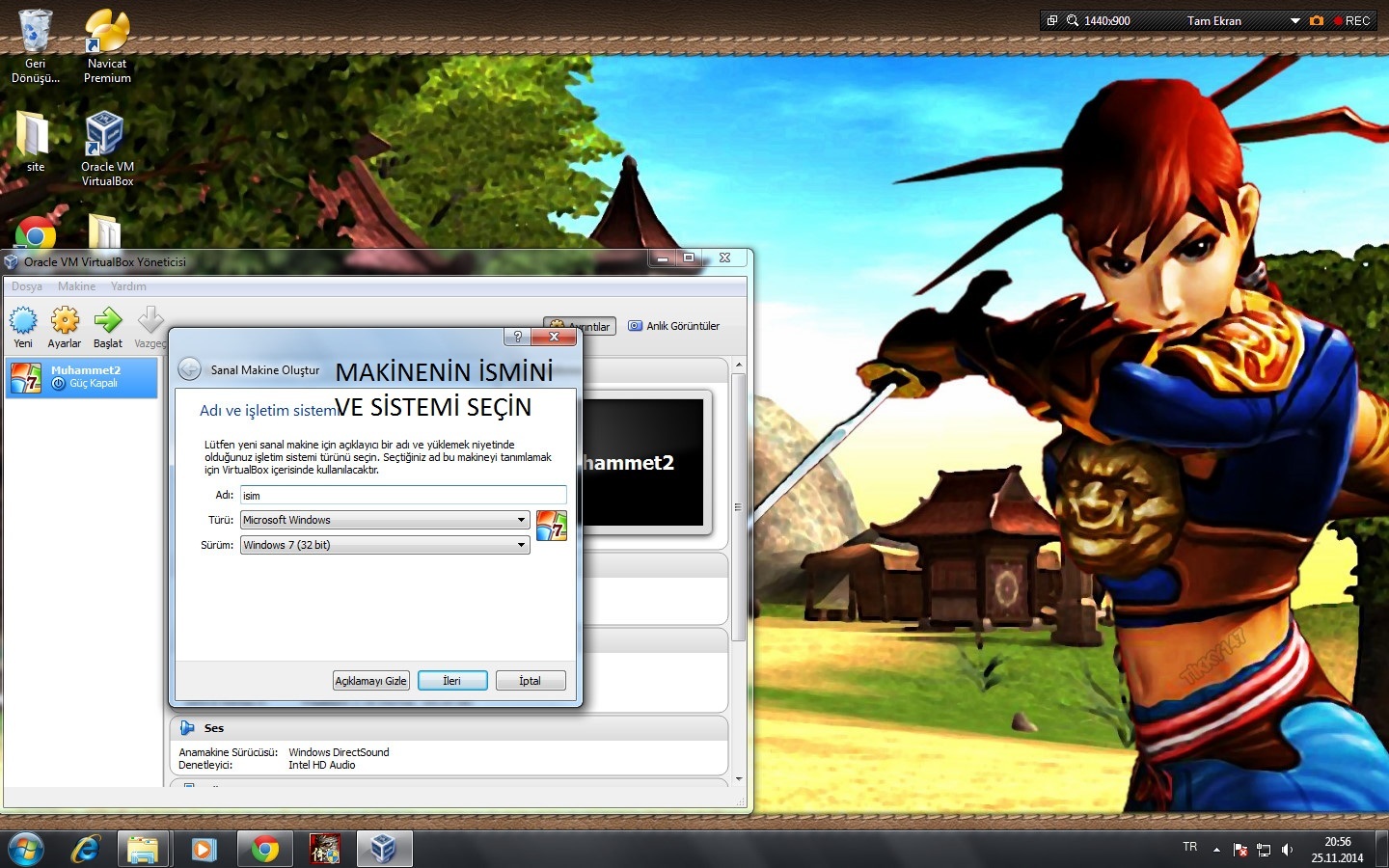The height and width of the screenshot is (868, 1389).
Task: Click the Windows DirectSound value text
Action: (339, 752)
